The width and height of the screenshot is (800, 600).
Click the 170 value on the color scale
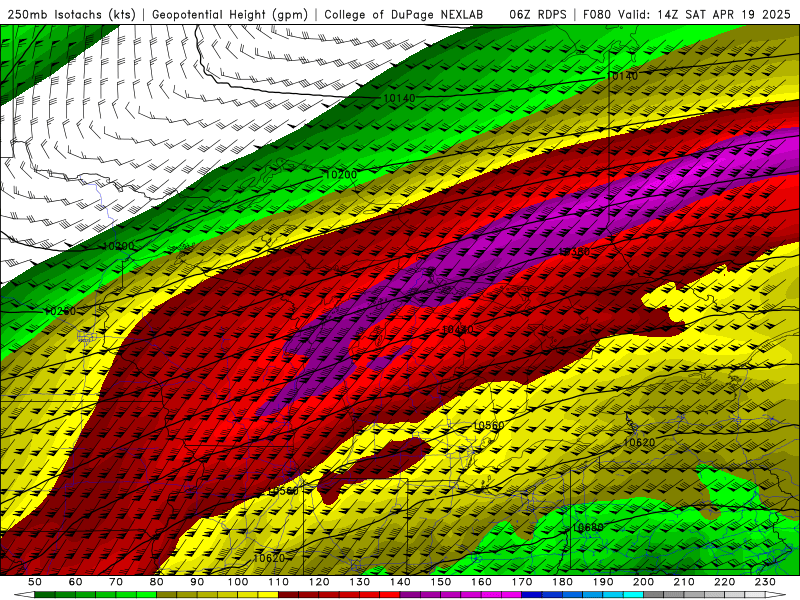pos(522,582)
